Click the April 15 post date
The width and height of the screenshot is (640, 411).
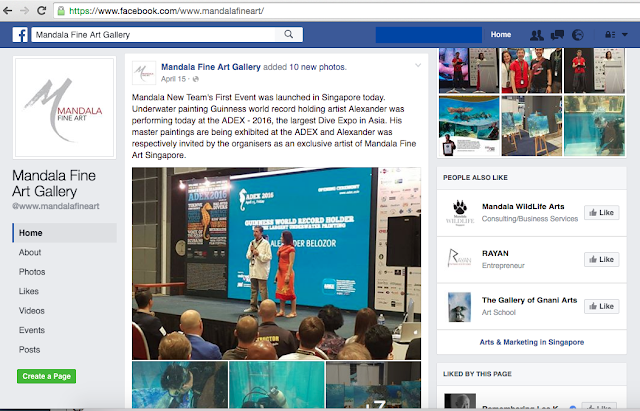click(x=173, y=79)
